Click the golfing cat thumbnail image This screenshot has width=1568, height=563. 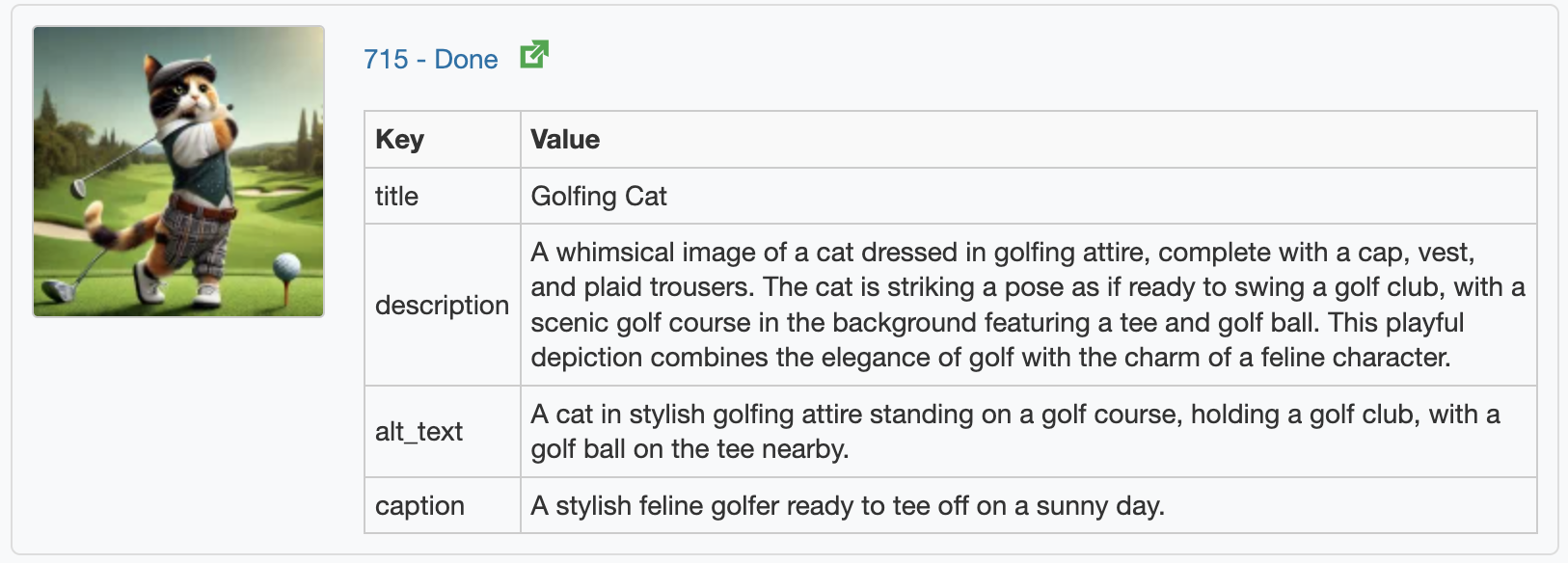click(178, 172)
